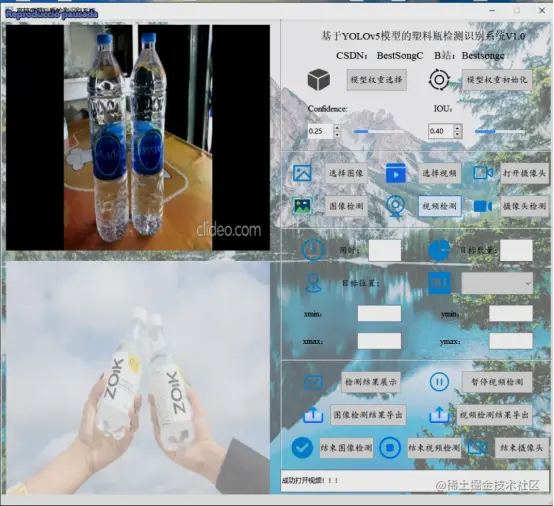Click the CSDN: BestSongC text

point(379,55)
